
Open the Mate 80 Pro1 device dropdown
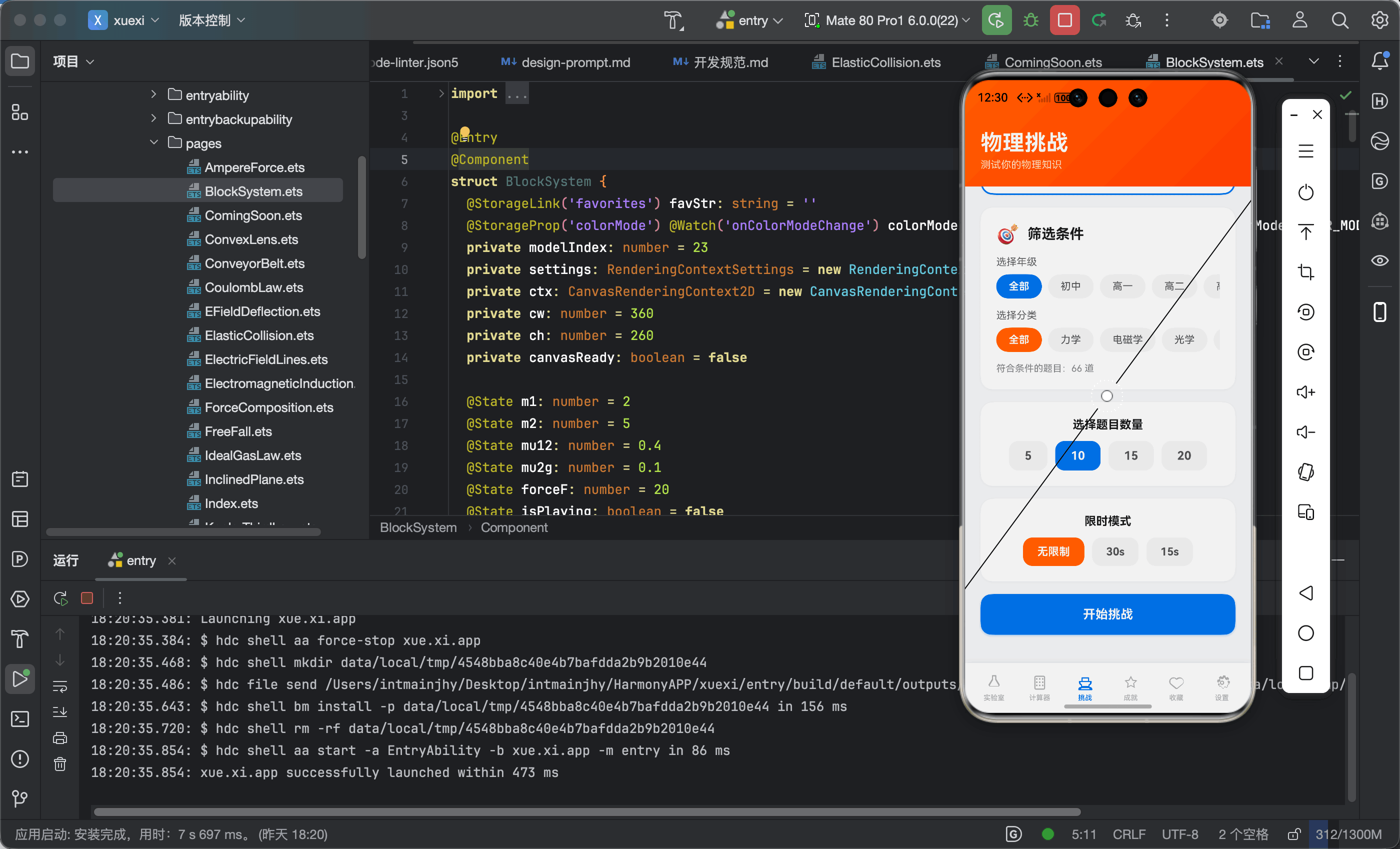(x=887, y=20)
